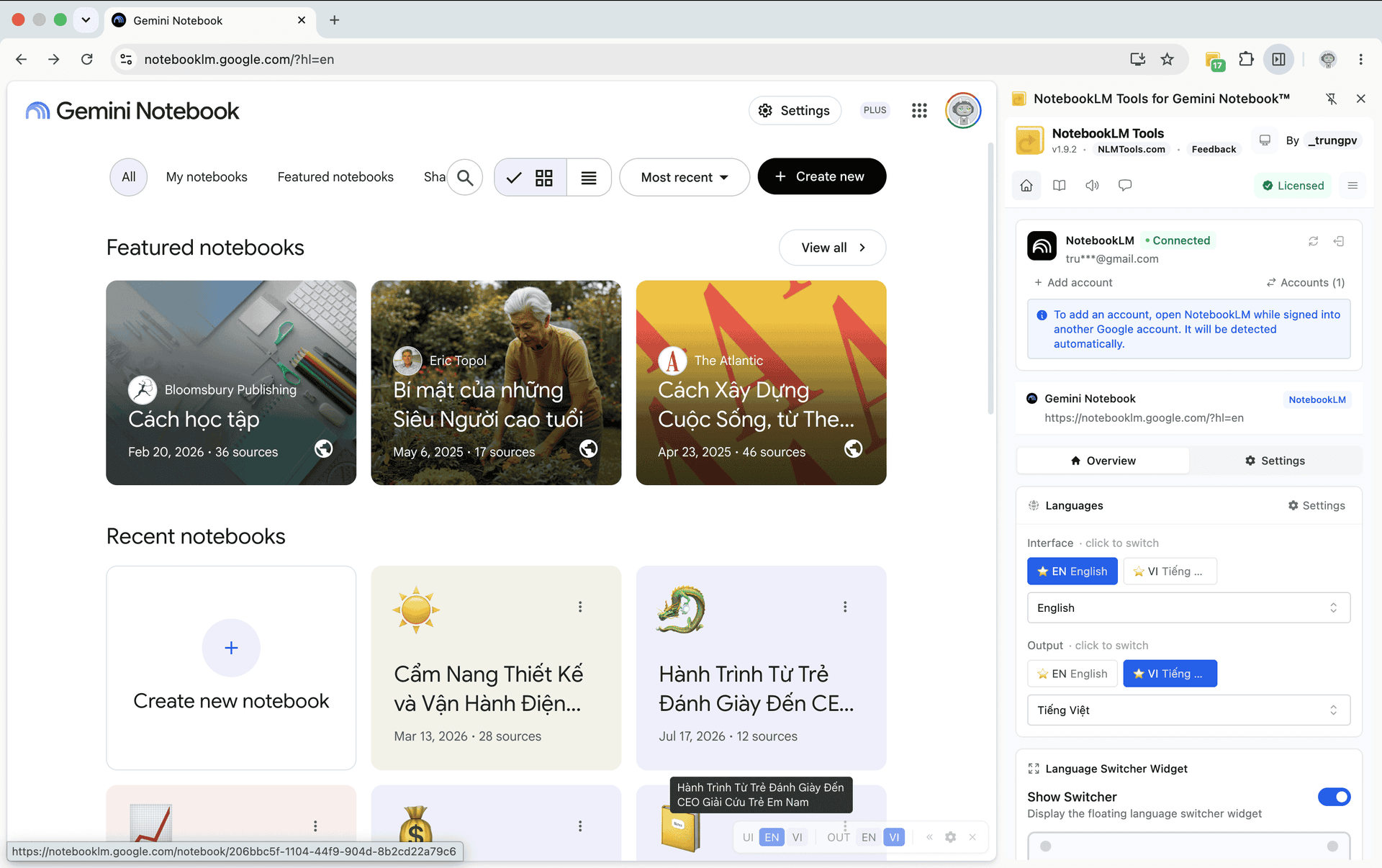Click View all featured notebooks
The image size is (1382, 868).
coord(832,248)
